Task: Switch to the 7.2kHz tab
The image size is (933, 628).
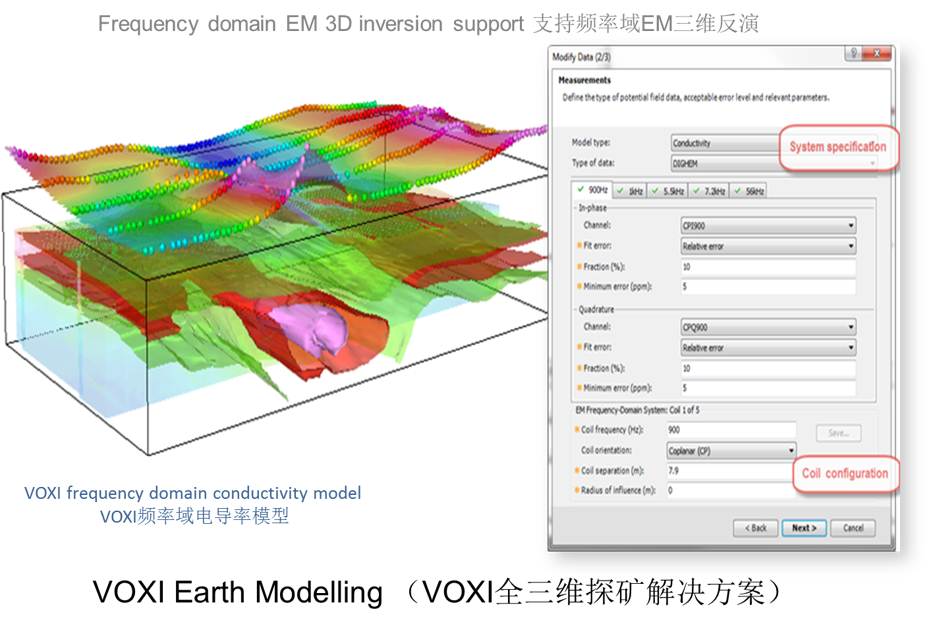Action: (x=709, y=191)
